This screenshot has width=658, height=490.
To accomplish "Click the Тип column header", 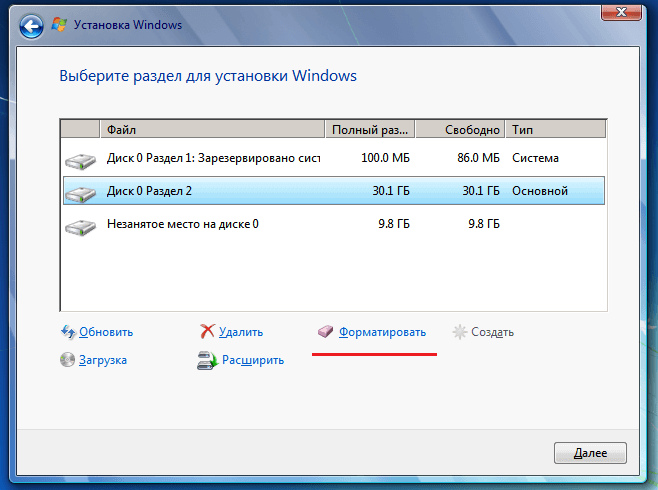I will pyautogui.click(x=556, y=130).
